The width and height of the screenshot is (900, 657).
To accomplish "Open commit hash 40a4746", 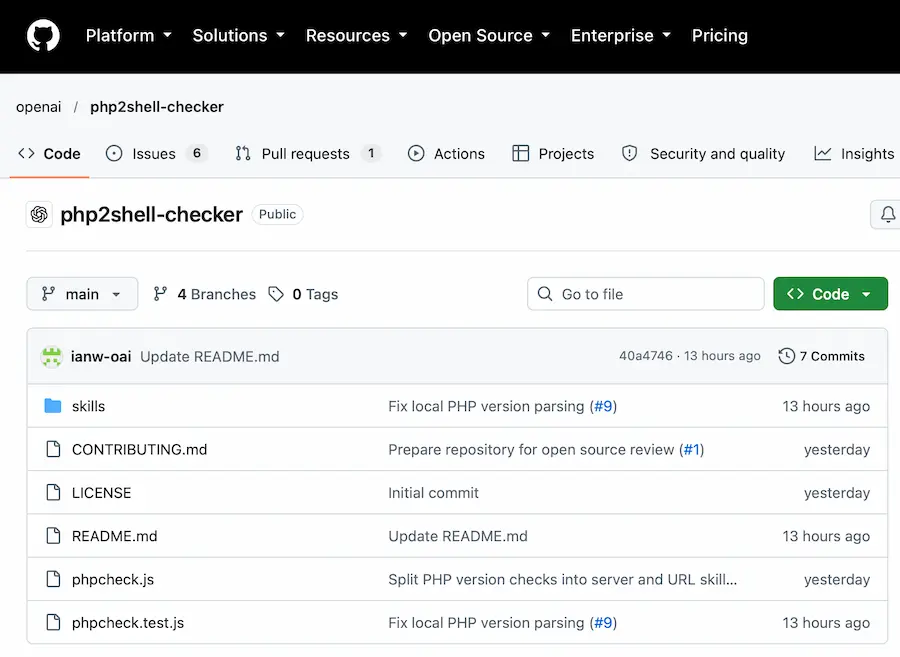I will tap(646, 356).
